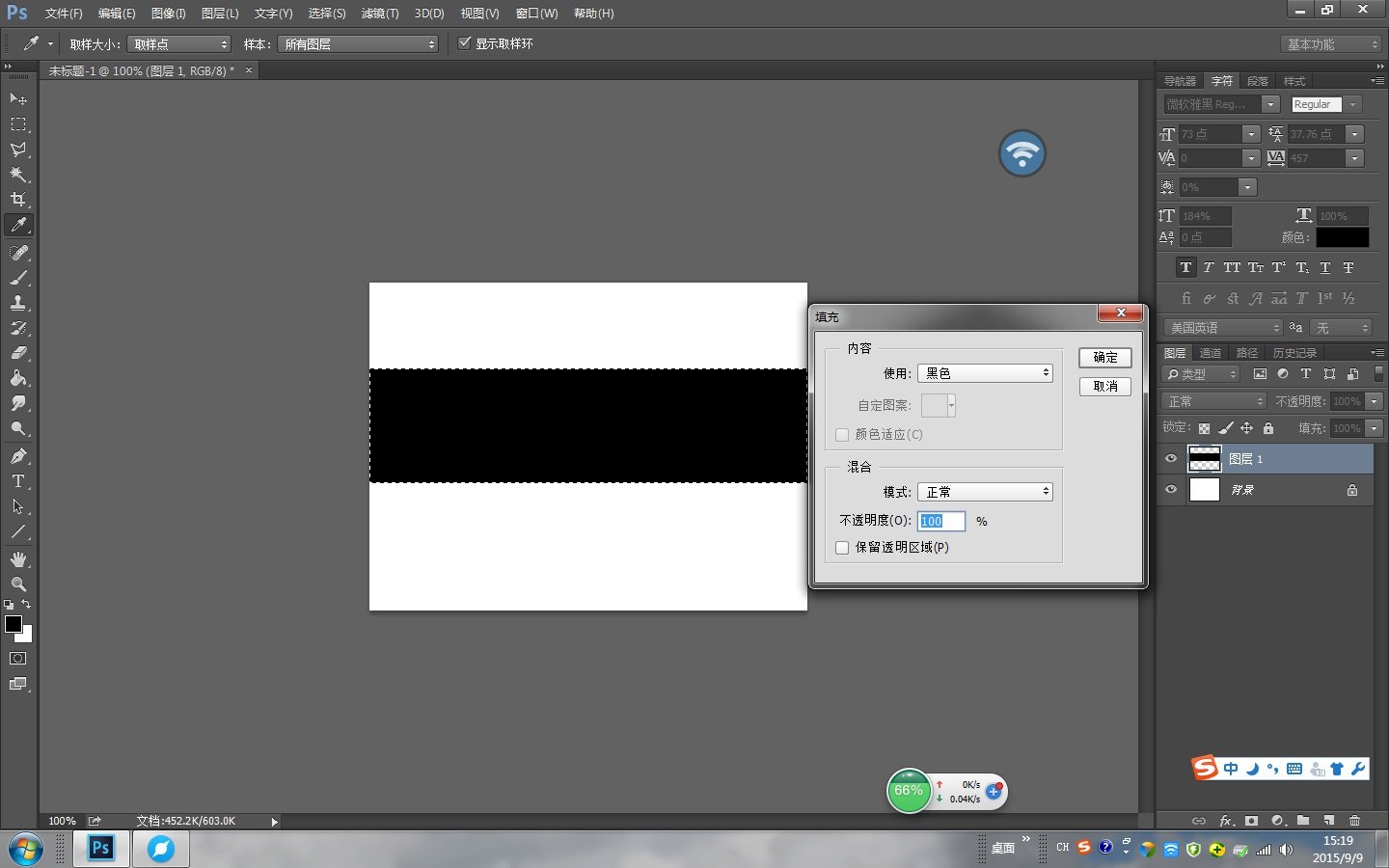Select the Crop tool
Screen dimensions: 1389x868
point(18,200)
